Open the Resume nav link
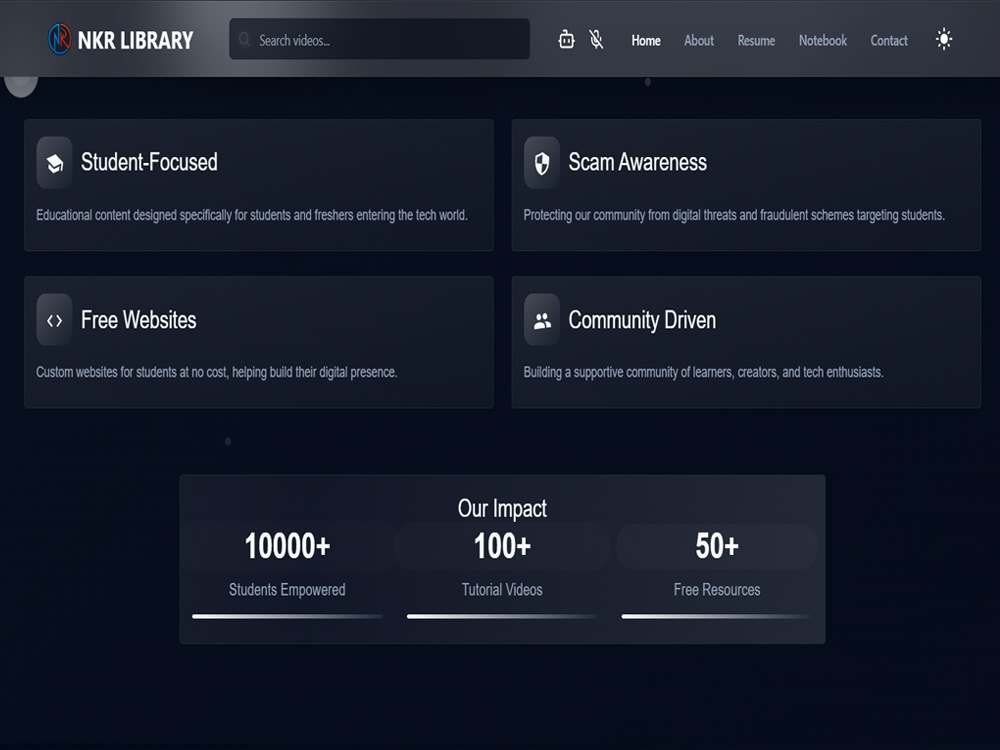Image resolution: width=1000 pixels, height=750 pixels. pyautogui.click(x=756, y=40)
